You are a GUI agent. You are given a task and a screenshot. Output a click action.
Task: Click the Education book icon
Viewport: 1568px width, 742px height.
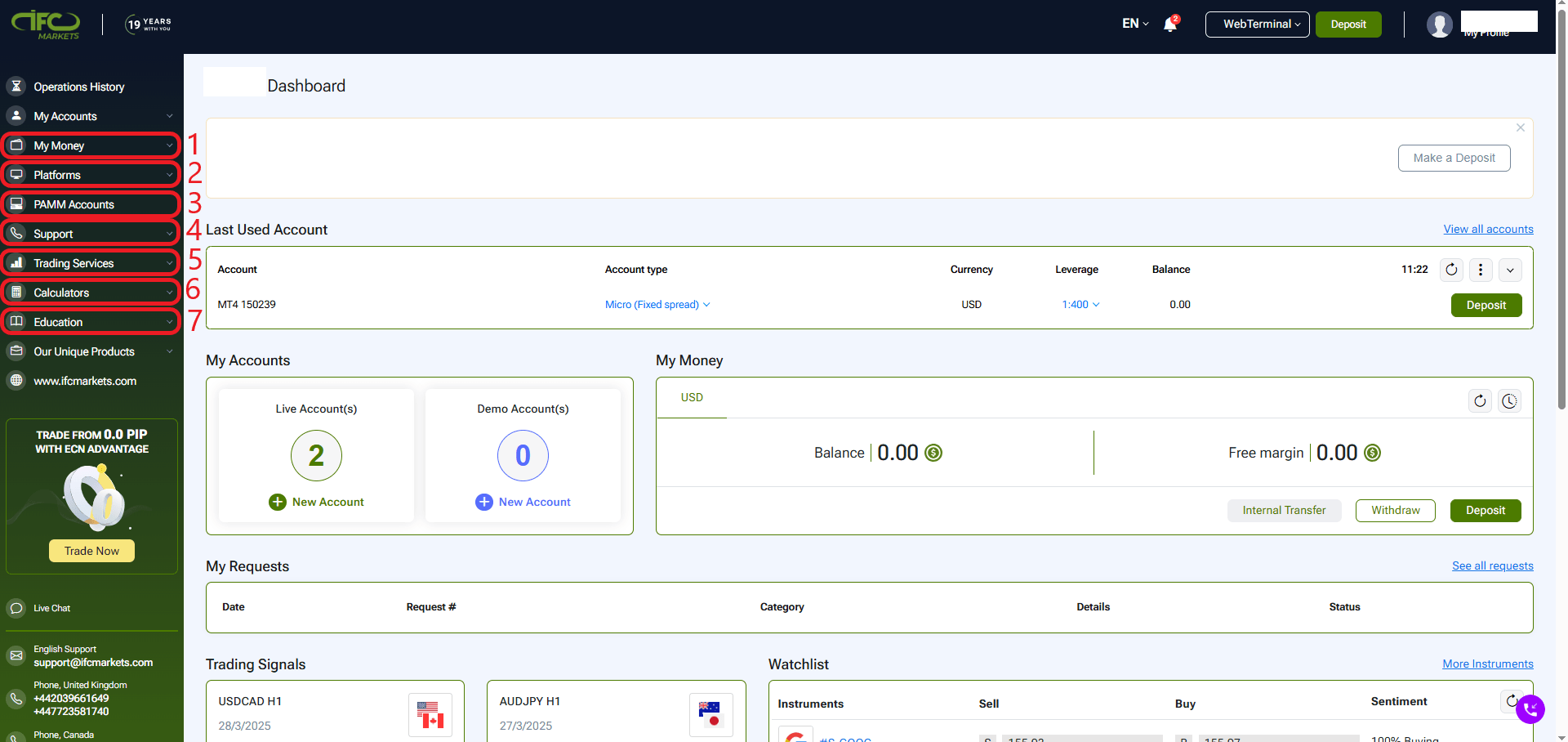(x=16, y=321)
